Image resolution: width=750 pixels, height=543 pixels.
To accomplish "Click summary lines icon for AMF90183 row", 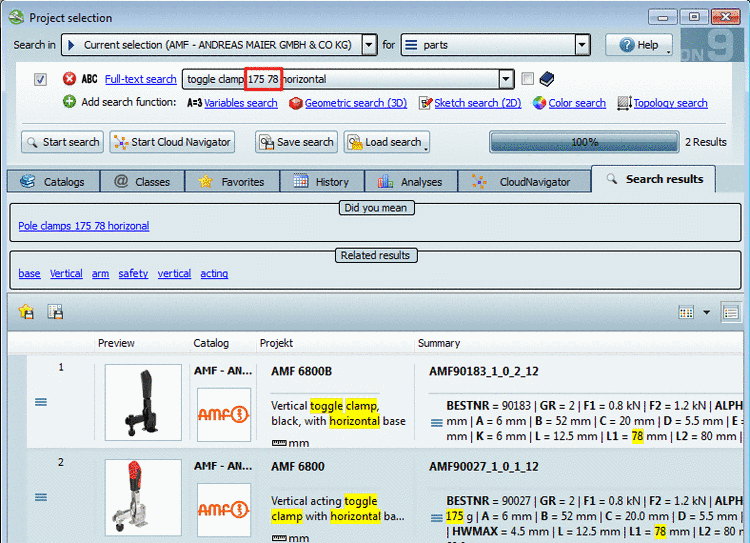I will [x=436, y=422].
